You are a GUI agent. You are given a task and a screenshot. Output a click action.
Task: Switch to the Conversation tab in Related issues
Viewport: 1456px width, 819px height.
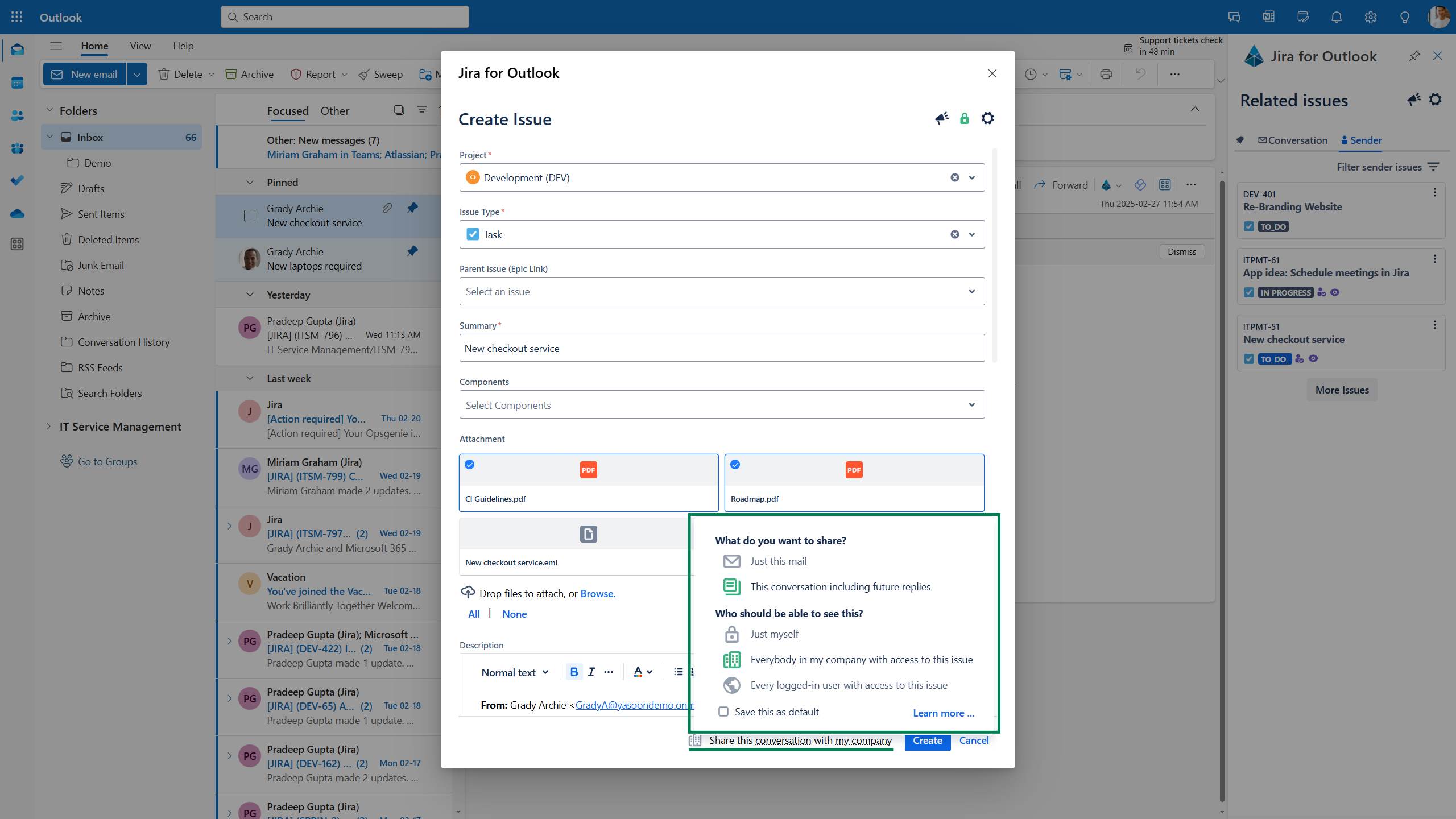(x=1292, y=140)
